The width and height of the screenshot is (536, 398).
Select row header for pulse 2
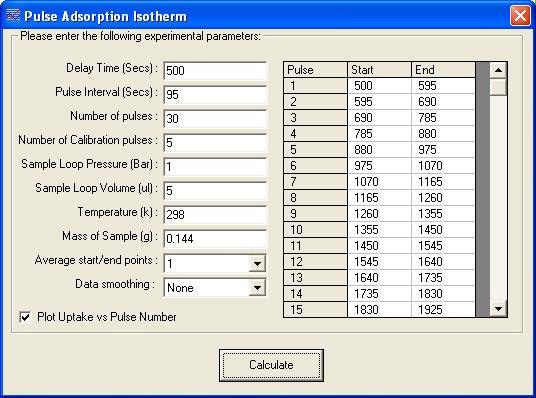pyautogui.click(x=316, y=102)
